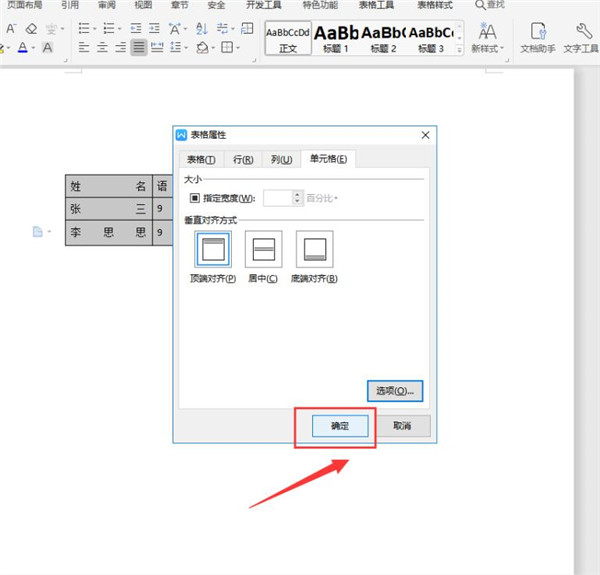
Task: Expand the bulleted list dropdown arrow
Action: [95, 29]
